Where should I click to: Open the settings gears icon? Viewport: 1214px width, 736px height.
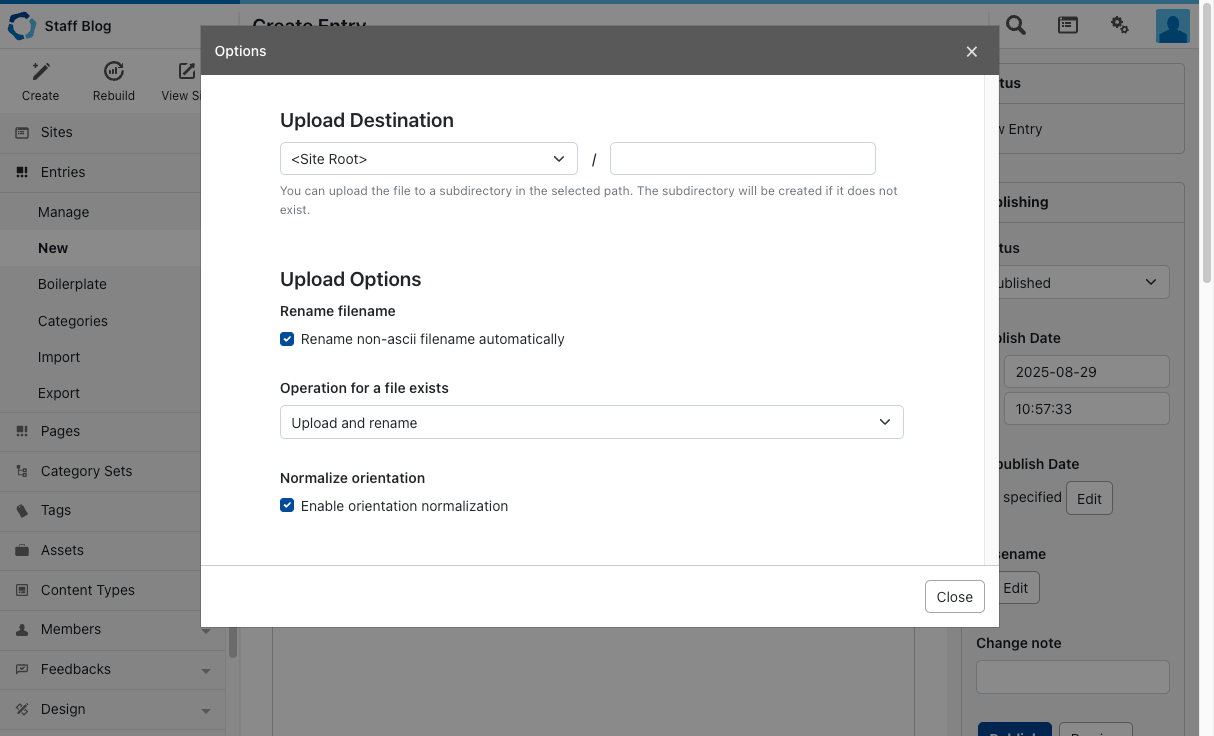pyautogui.click(x=1120, y=26)
